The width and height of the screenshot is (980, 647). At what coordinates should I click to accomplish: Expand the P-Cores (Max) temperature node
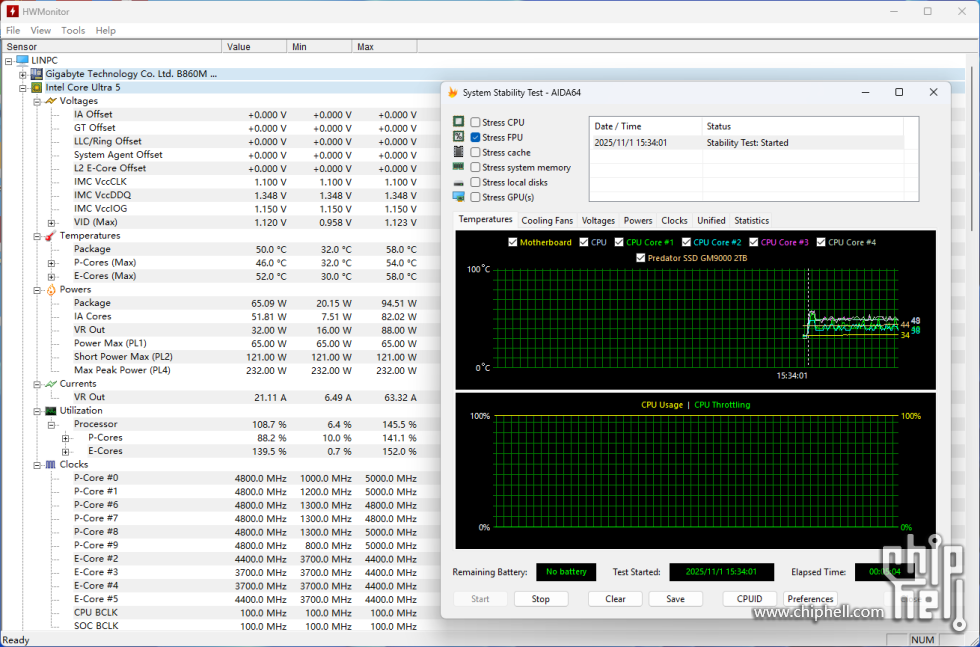pos(51,263)
